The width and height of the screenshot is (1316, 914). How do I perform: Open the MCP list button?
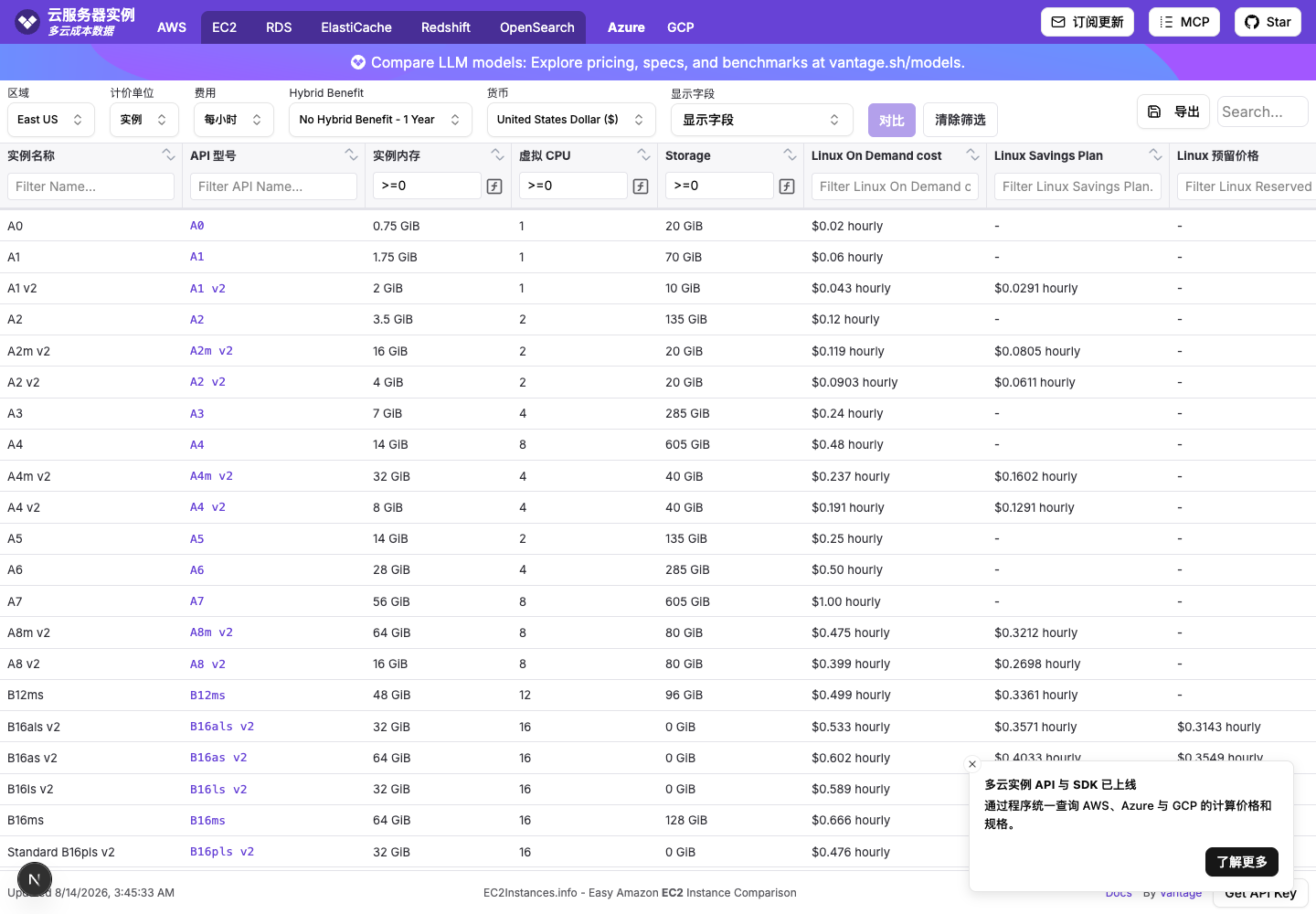[1184, 22]
